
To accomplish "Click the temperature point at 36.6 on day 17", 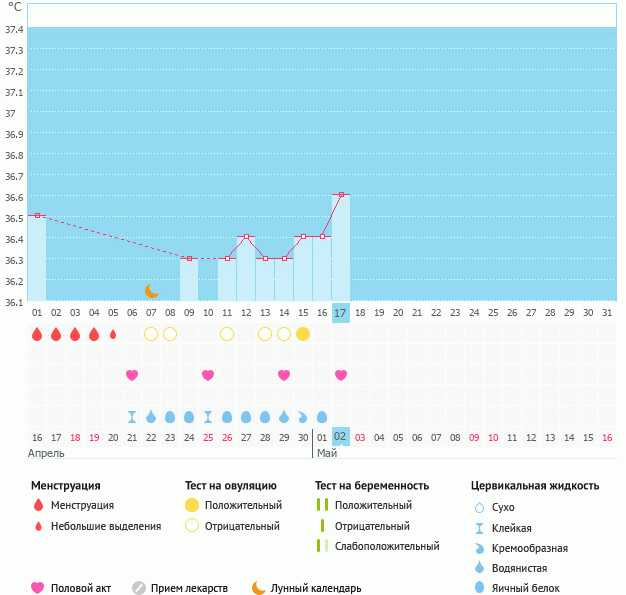I will [x=341, y=194].
